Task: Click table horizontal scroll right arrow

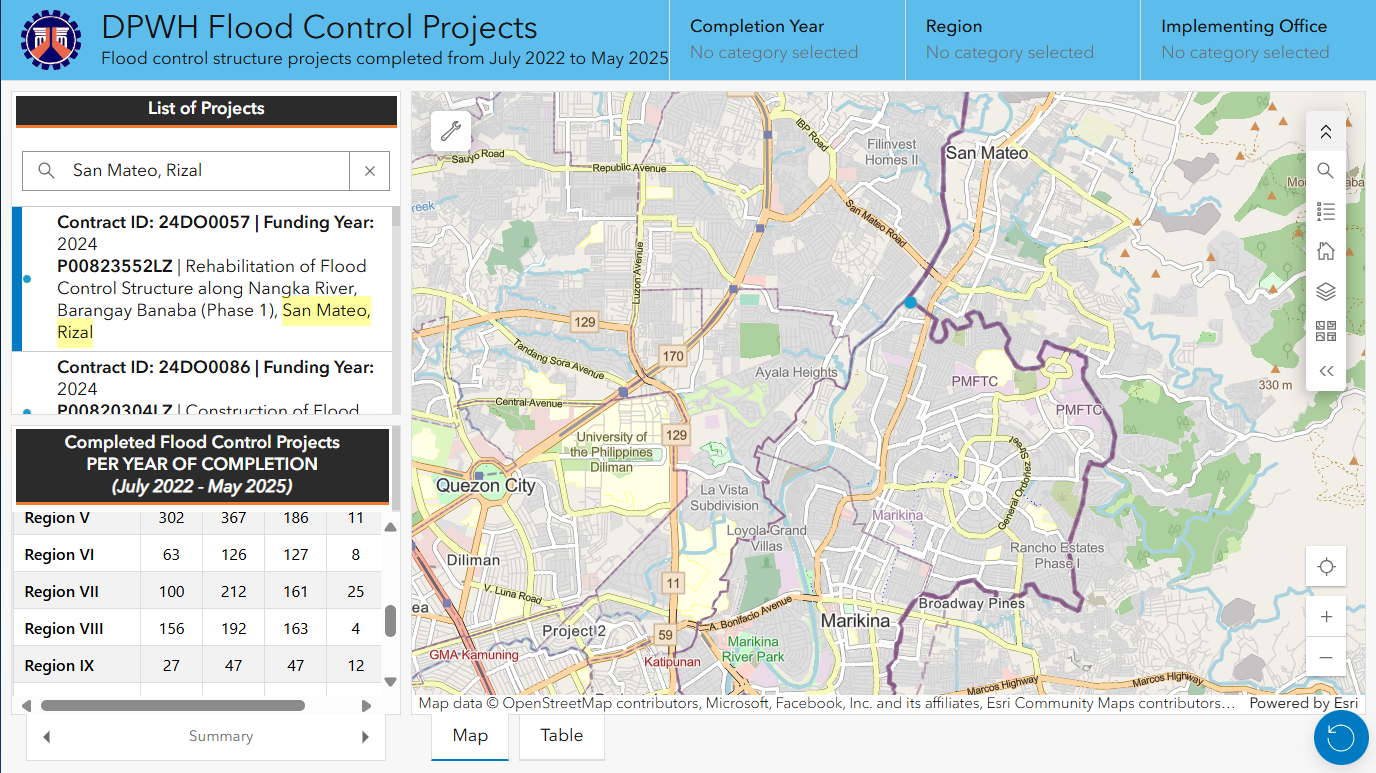Action: pos(366,705)
